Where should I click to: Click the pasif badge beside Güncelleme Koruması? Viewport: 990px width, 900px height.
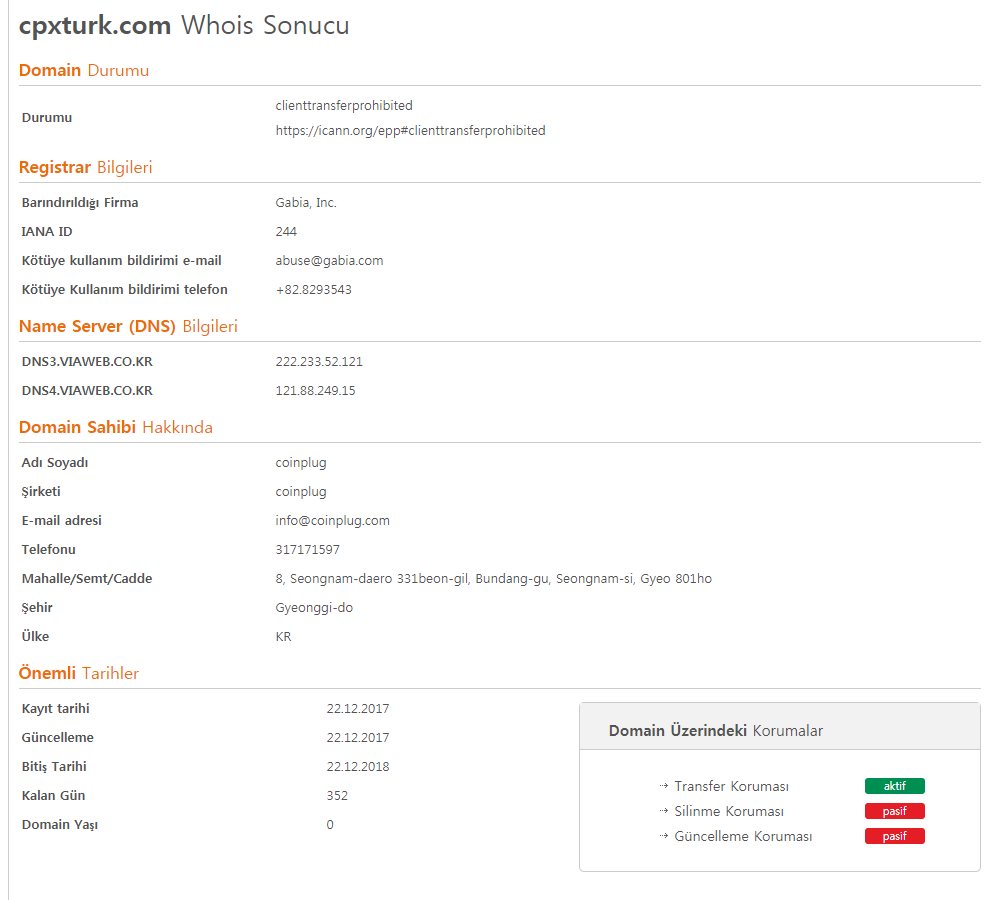[x=894, y=836]
